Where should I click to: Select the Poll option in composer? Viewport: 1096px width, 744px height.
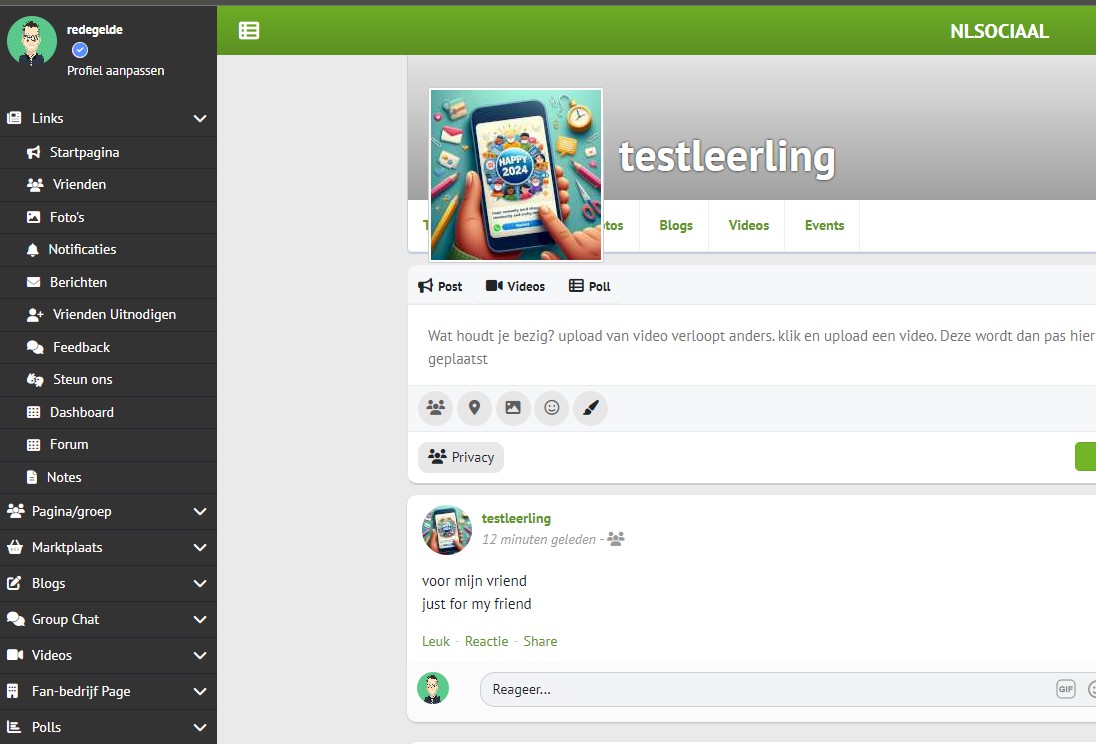pos(589,286)
